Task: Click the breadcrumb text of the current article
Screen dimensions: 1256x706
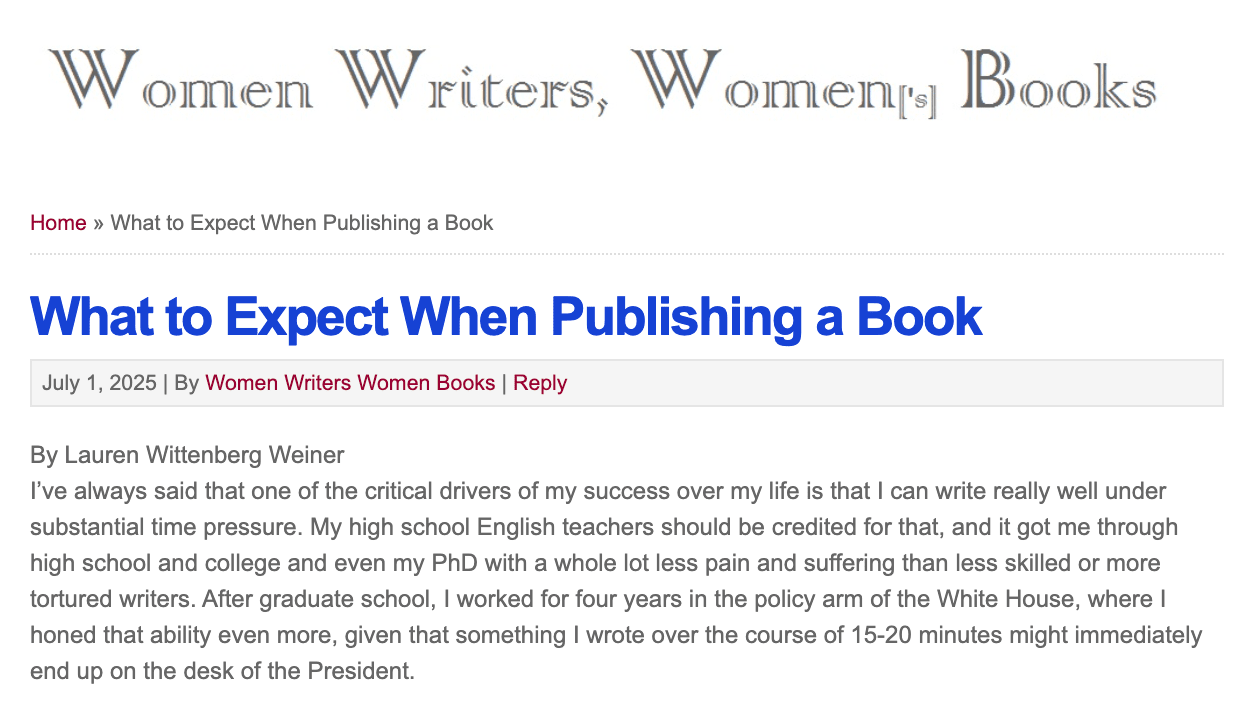Action: pyautogui.click(x=302, y=222)
